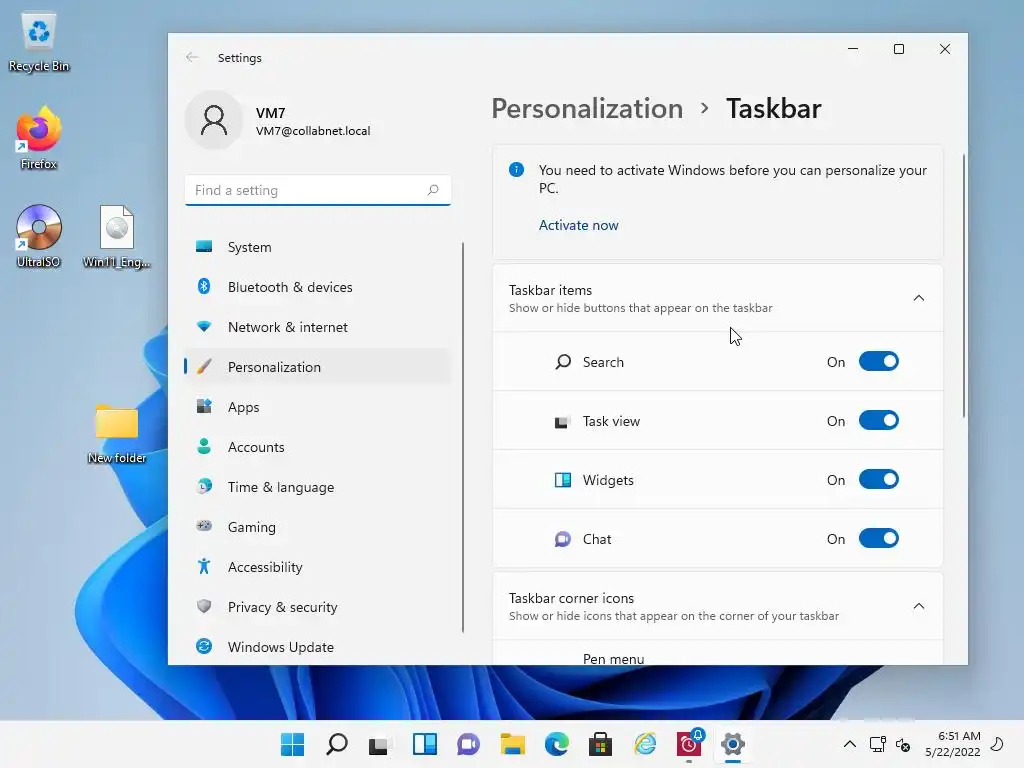Click the back arrow in Settings

[192, 57]
